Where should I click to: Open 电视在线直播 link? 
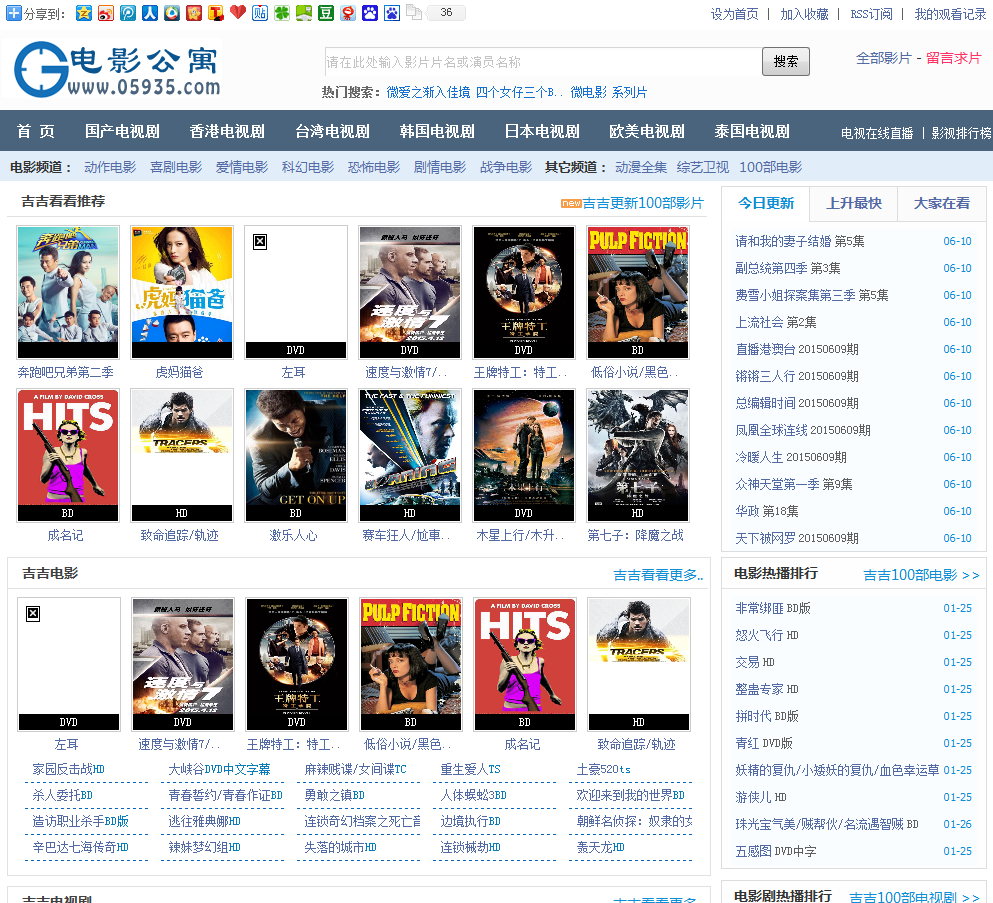[877, 133]
